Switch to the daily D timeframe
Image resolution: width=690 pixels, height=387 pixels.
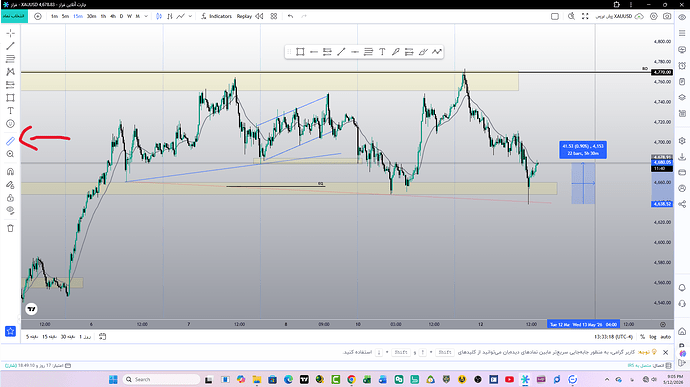(x=121, y=16)
